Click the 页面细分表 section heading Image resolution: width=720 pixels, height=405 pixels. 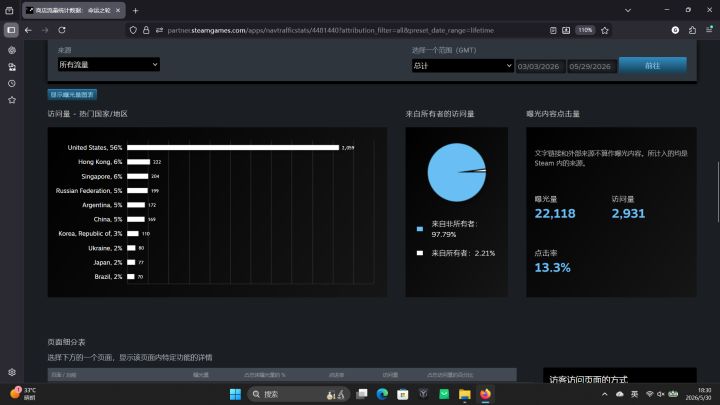tap(66, 342)
